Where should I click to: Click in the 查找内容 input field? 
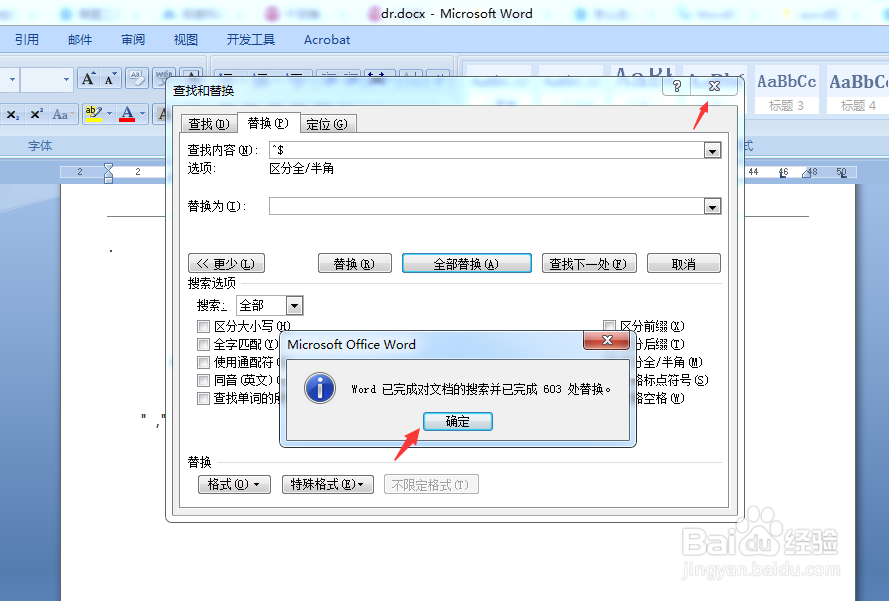[x=486, y=150]
